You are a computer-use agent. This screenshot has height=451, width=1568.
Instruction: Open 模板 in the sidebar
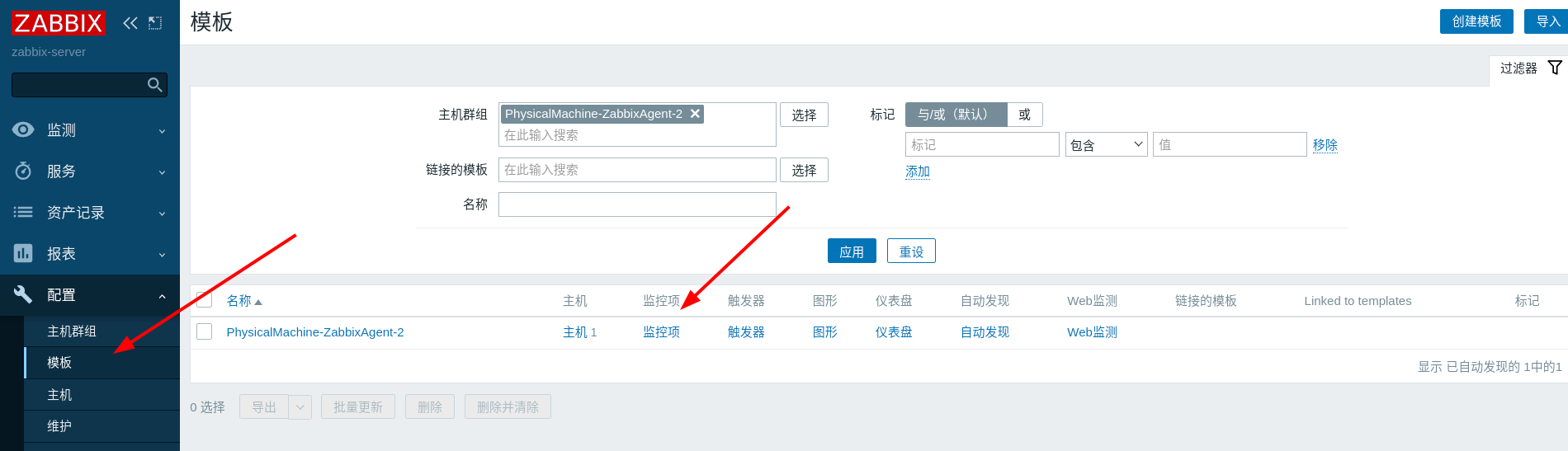point(102,363)
